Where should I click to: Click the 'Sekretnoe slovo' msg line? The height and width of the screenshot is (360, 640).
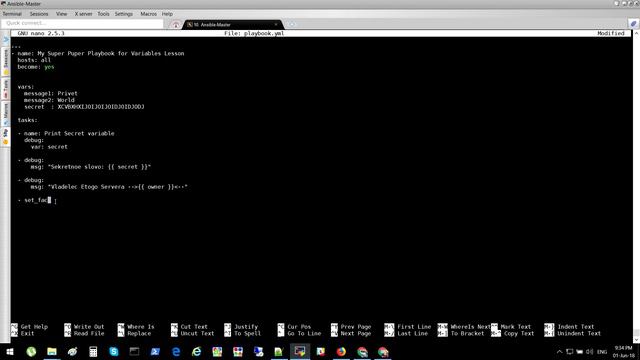tap(91, 167)
